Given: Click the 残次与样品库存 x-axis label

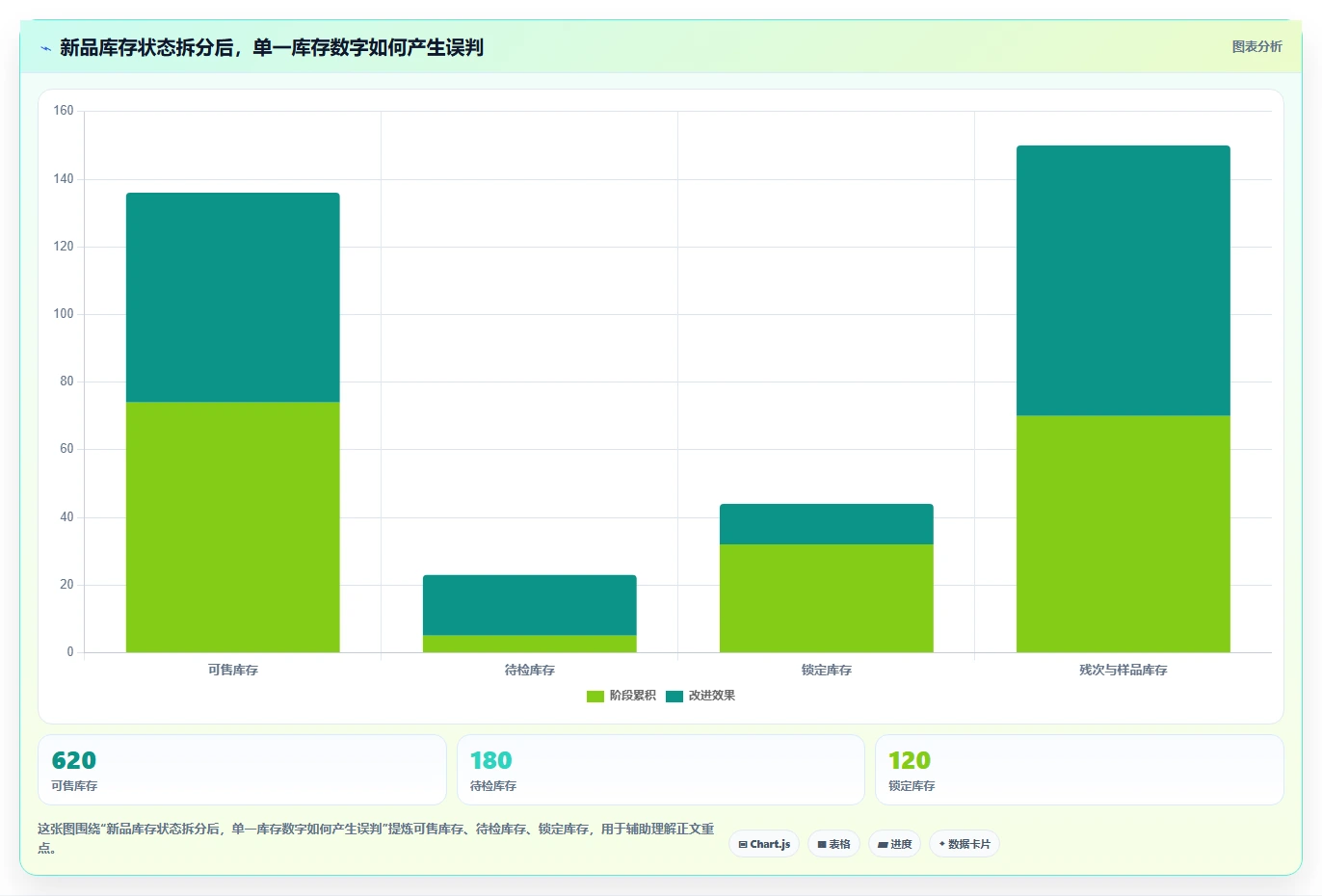Looking at the screenshot, I should pos(1124,670).
